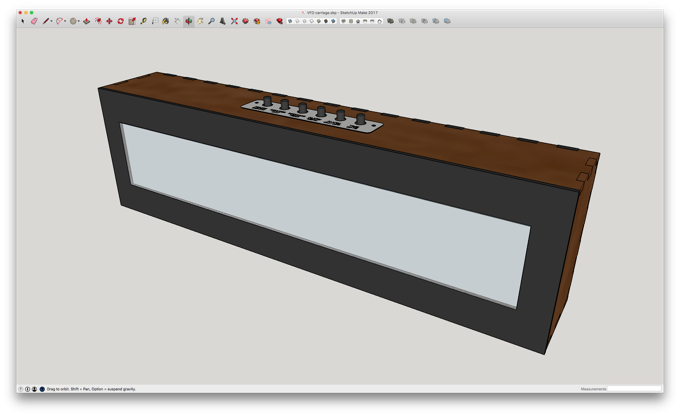Switch to Shaded style
This screenshot has height=416, width=680.
(319, 21)
